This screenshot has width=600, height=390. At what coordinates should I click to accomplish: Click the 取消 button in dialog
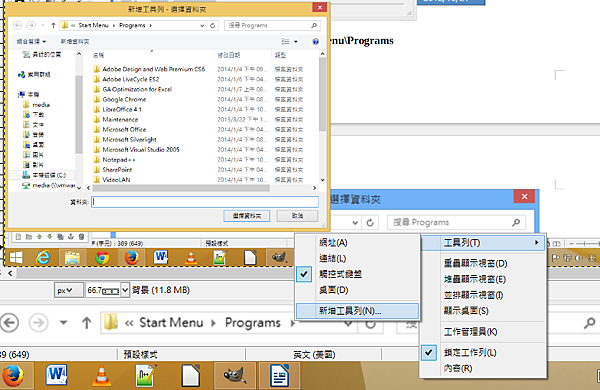(x=297, y=216)
